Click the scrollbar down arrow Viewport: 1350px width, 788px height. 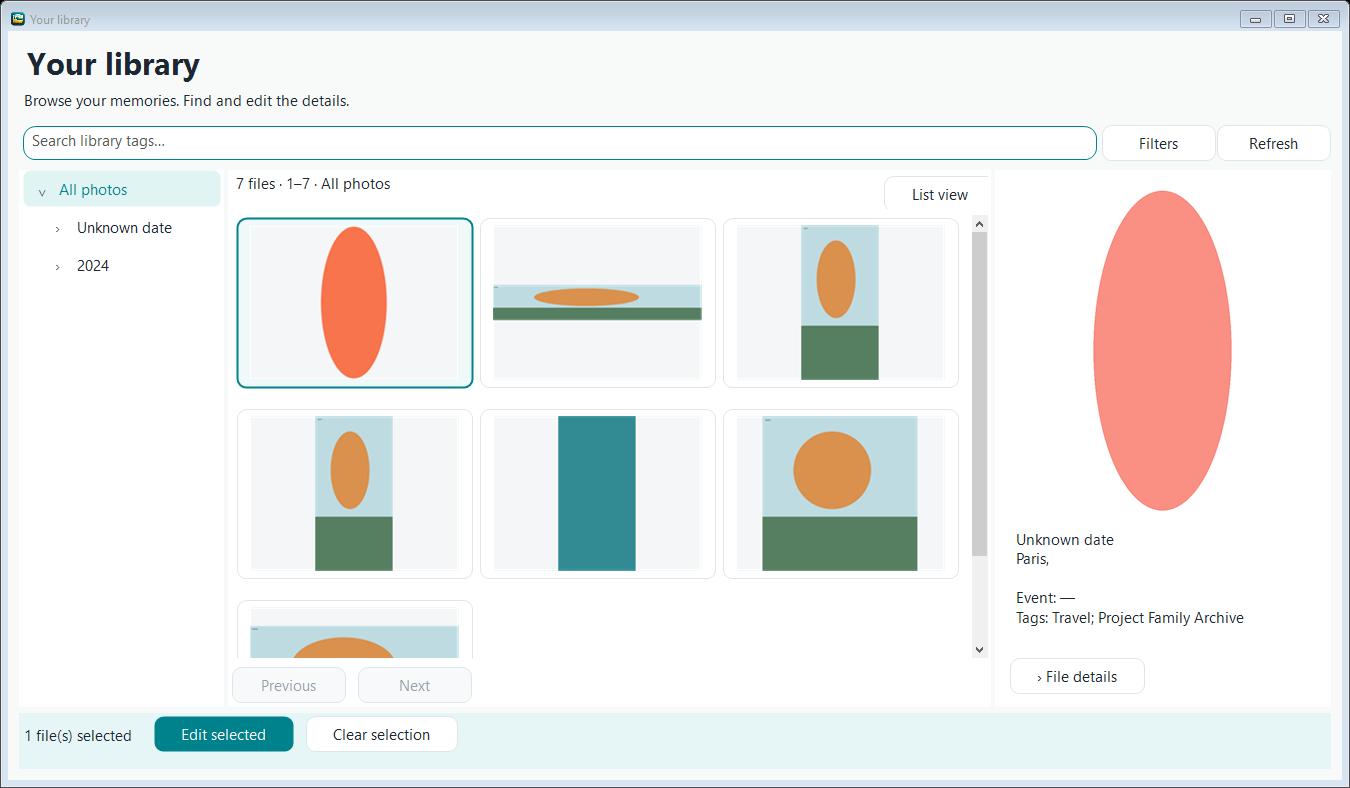point(979,650)
